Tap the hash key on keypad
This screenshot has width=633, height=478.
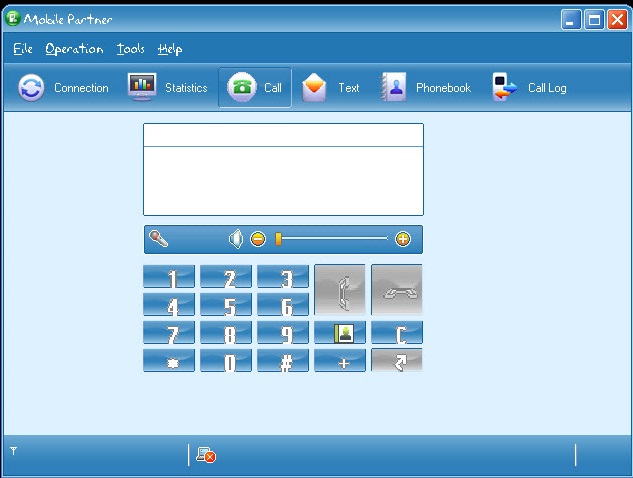tap(283, 361)
